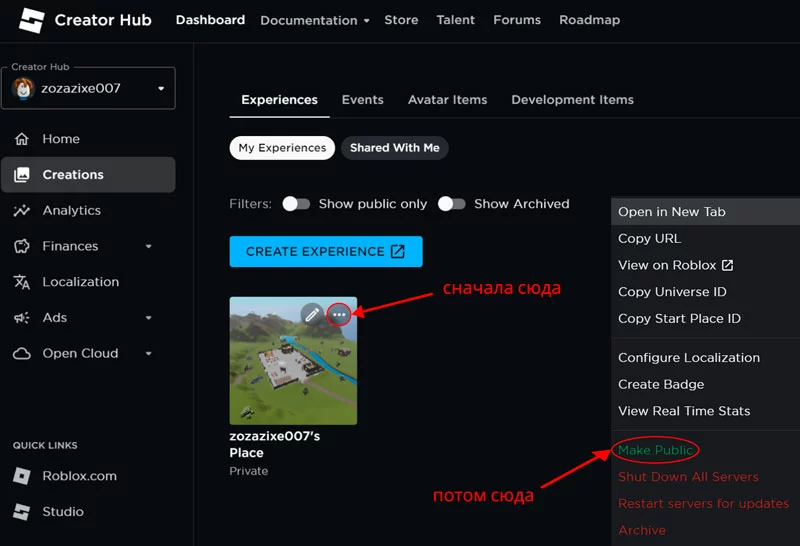This screenshot has height=546, width=800.
Task: Click the Ads megaphone icon
Action: pyautogui.click(x=22, y=317)
